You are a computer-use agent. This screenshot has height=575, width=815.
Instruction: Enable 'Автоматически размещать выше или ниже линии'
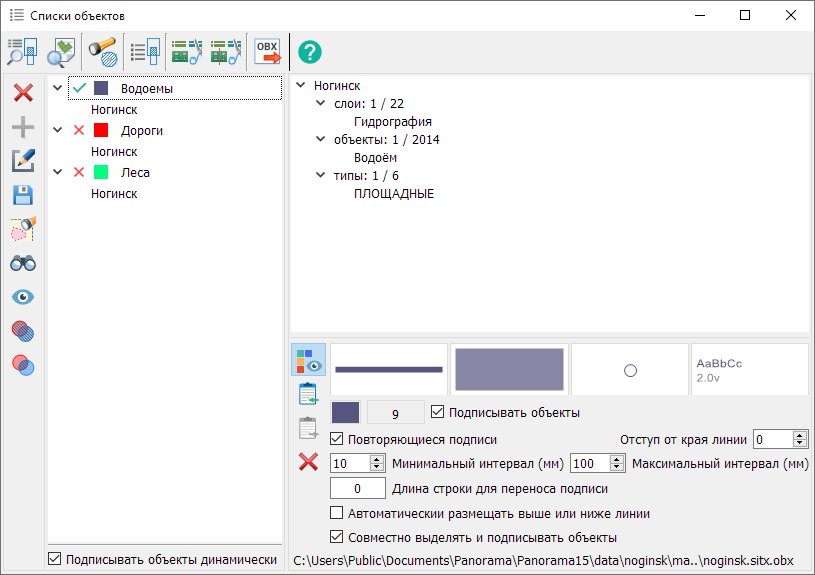(337, 514)
